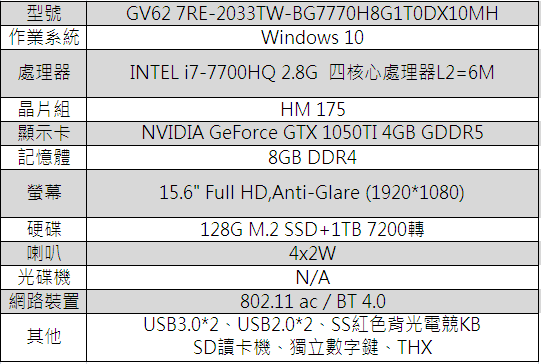
Task: Click the 處理器 row header
Action: [x=44, y=73]
